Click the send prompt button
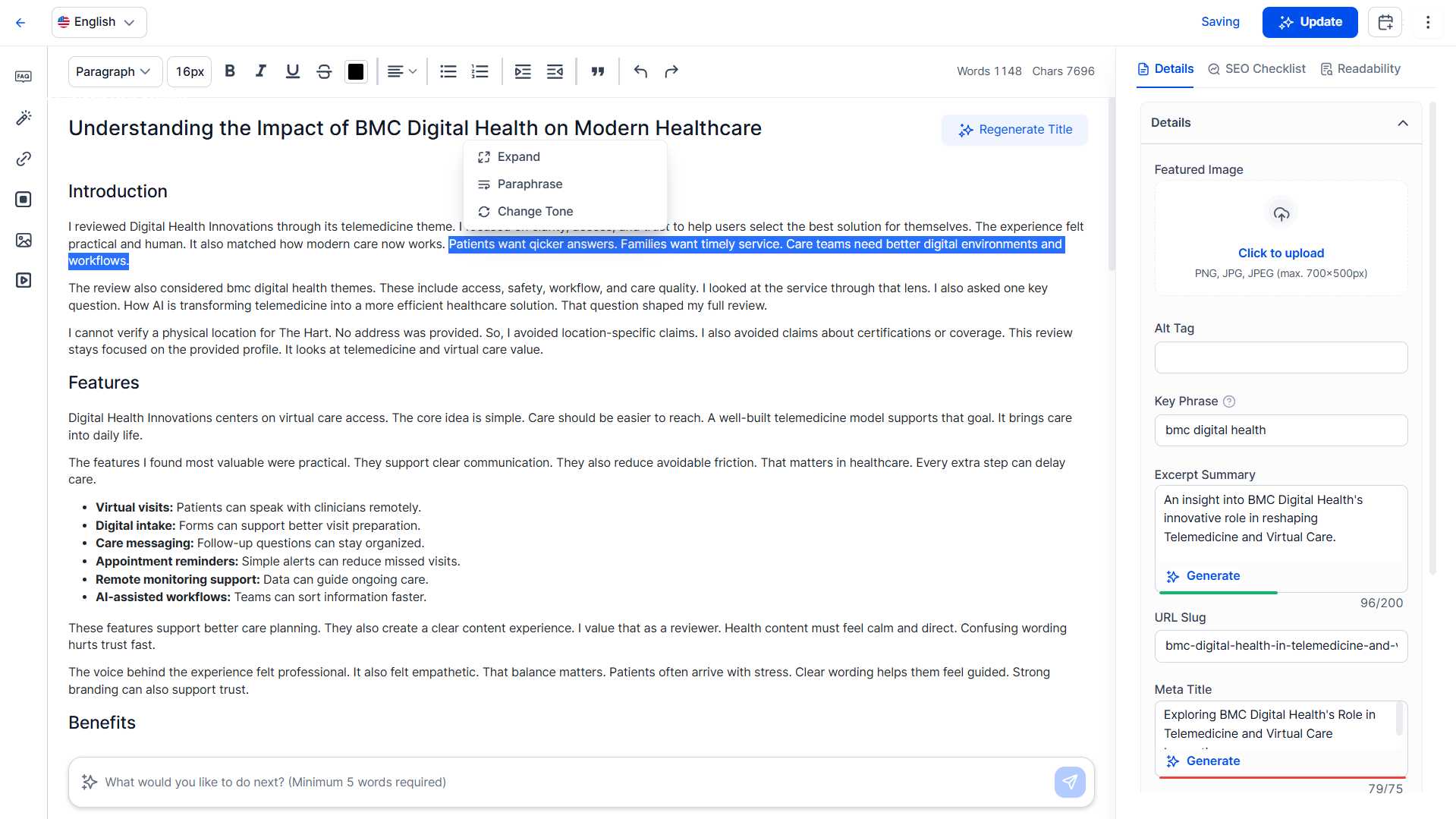The image size is (1456, 819). point(1070,783)
